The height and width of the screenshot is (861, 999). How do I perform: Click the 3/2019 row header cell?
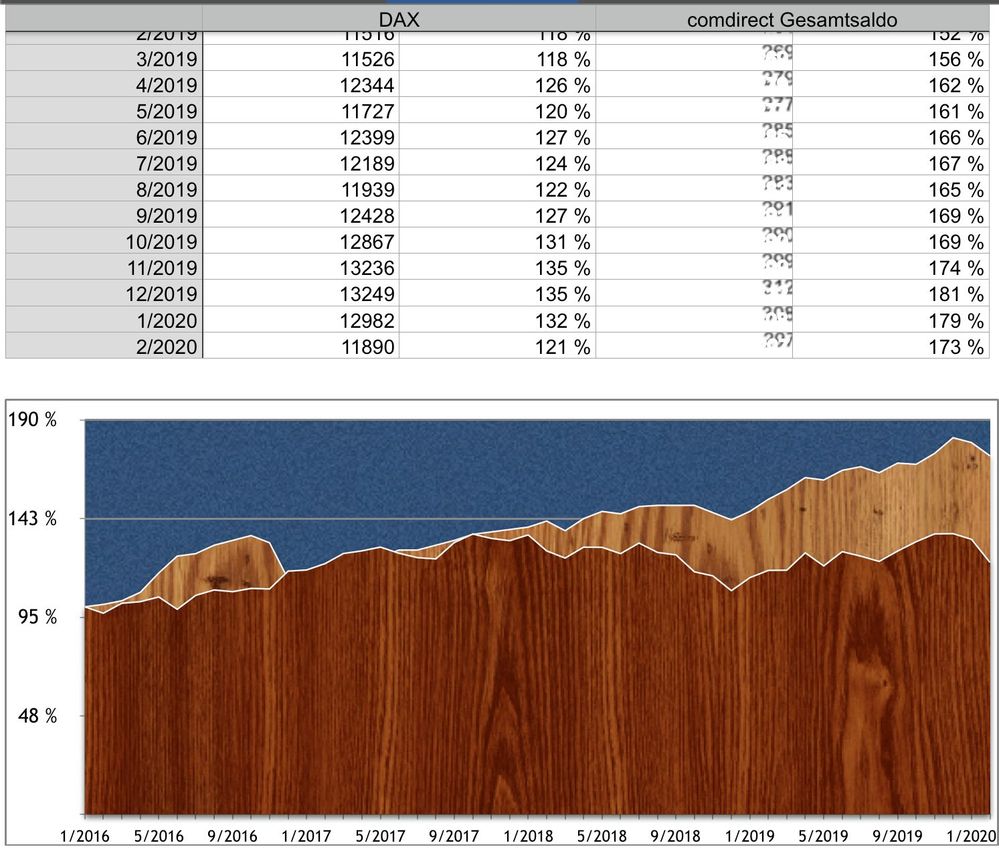point(104,59)
